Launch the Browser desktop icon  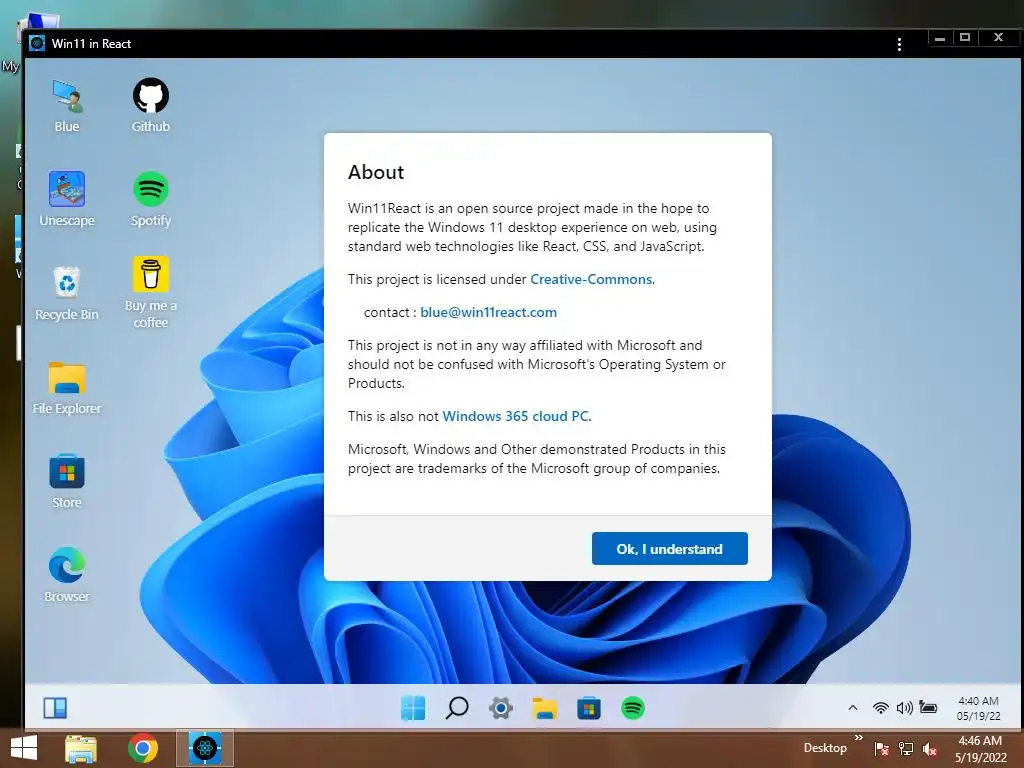point(67,575)
